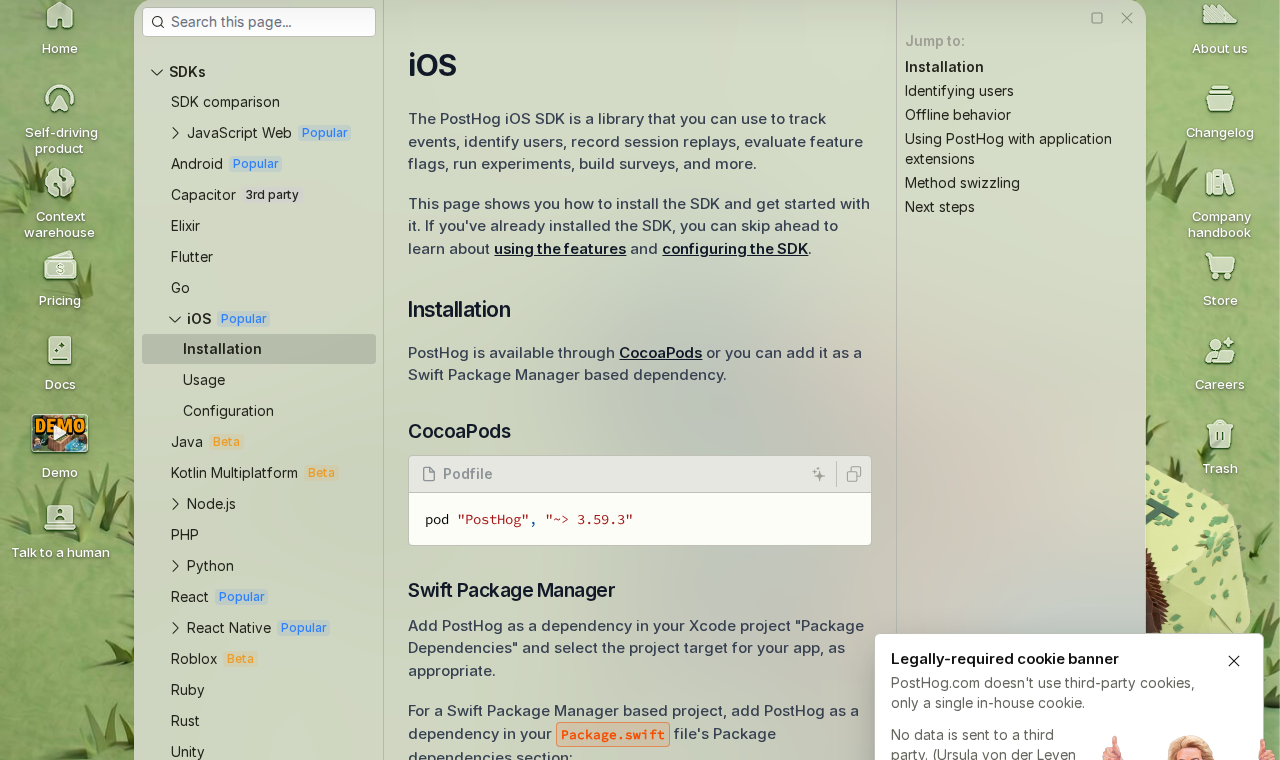Jump to Method swizzling section

tap(962, 183)
